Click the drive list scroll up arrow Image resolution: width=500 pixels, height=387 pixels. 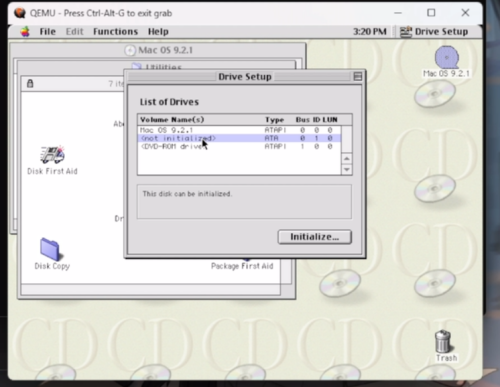coord(347,159)
